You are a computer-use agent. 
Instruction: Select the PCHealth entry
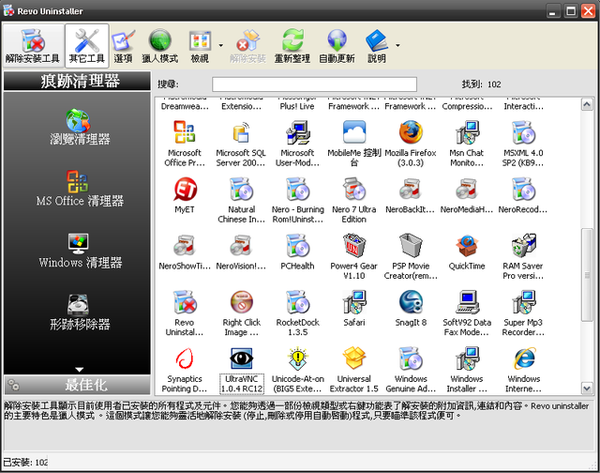tap(297, 251)
